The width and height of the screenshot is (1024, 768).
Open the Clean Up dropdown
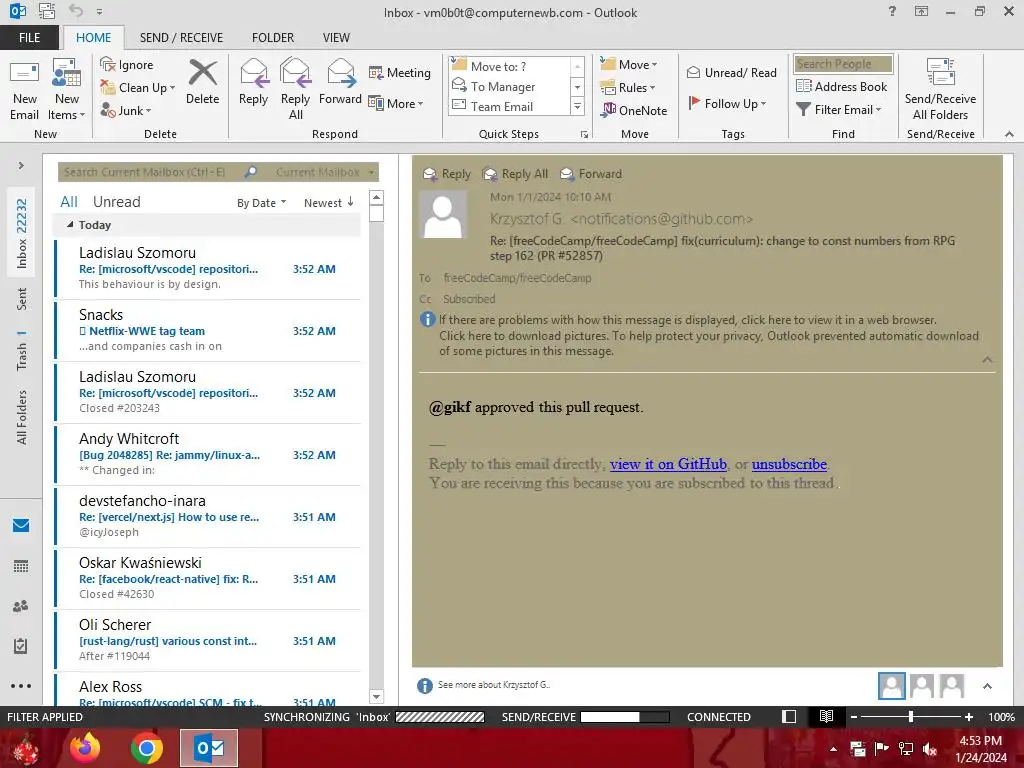[x=138, y=88]
